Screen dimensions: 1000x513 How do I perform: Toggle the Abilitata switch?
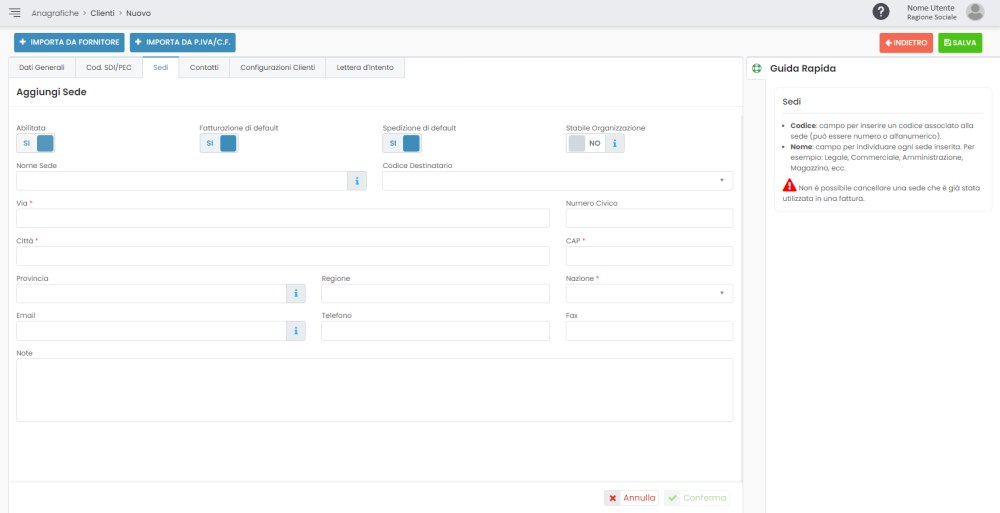pyautogui.click(x=36, y=144)
